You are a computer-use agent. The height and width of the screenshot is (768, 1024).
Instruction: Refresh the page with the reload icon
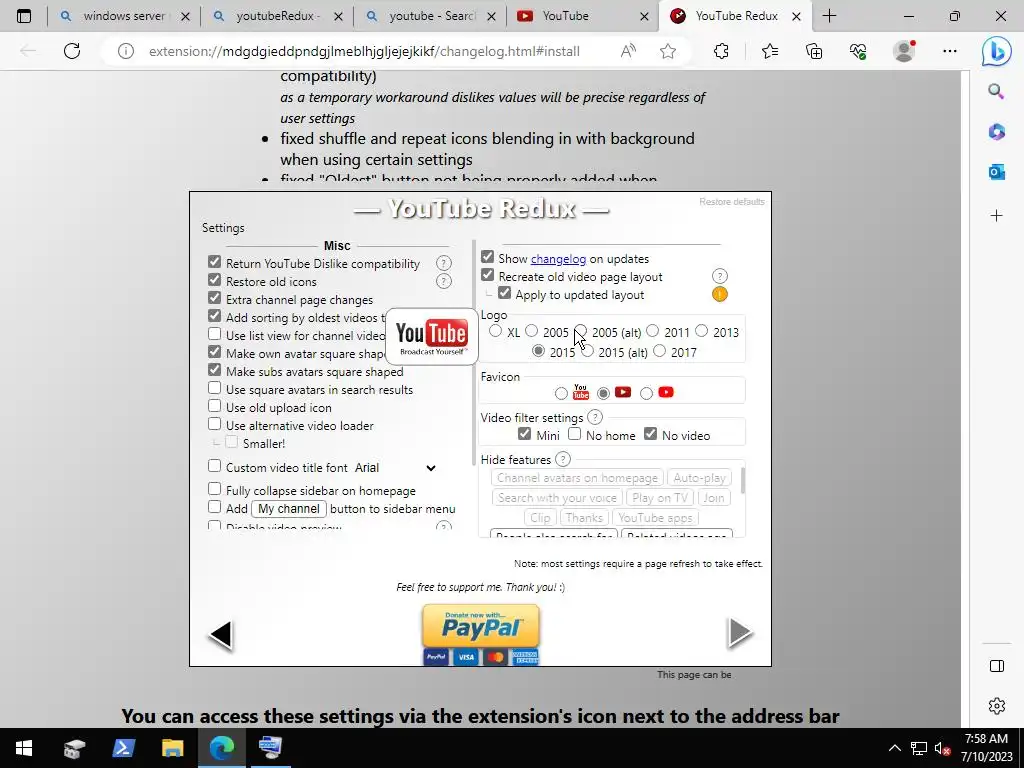pyautogui.click(x=72, y=51)
